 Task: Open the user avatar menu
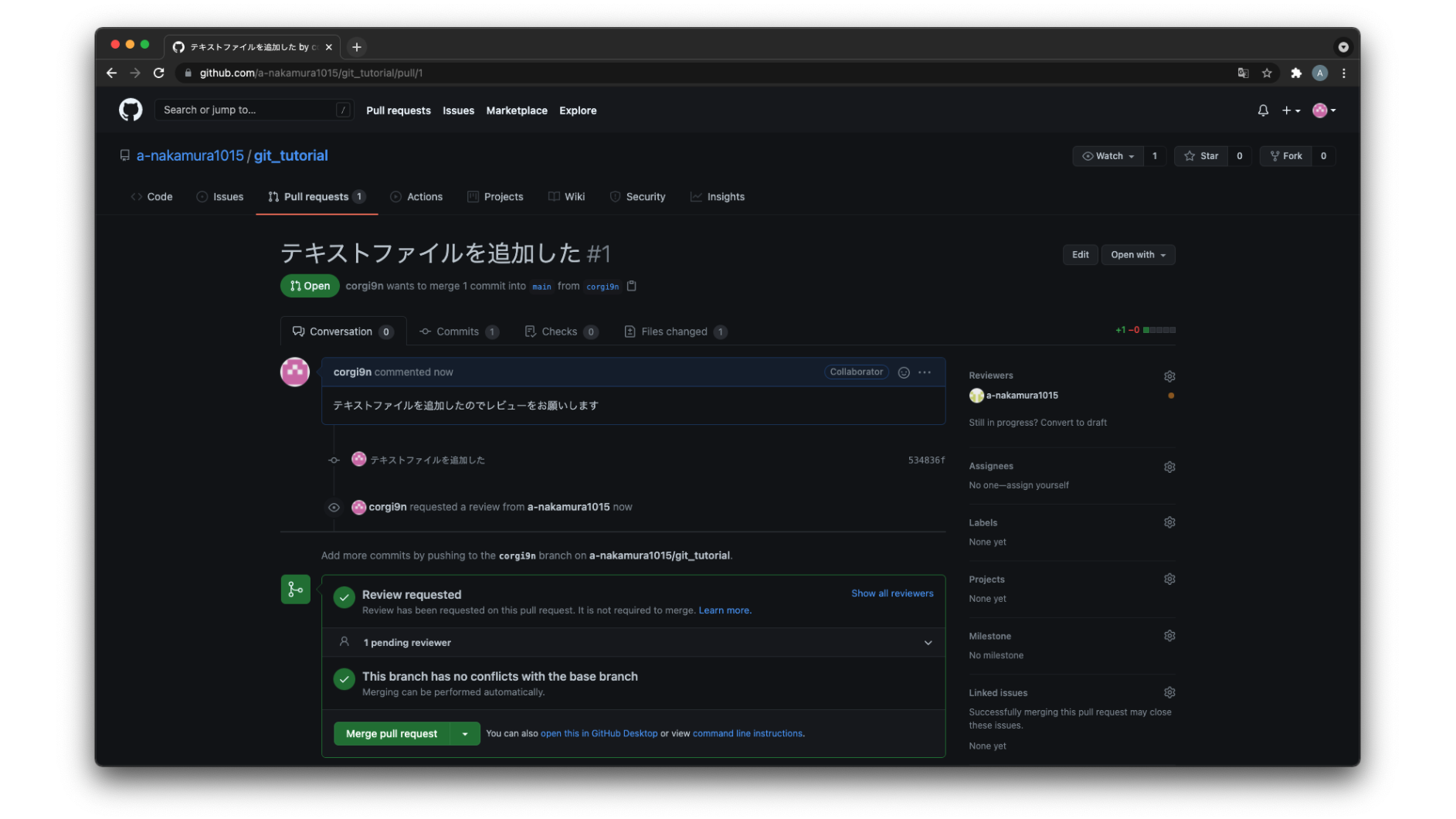point(1324,110)
